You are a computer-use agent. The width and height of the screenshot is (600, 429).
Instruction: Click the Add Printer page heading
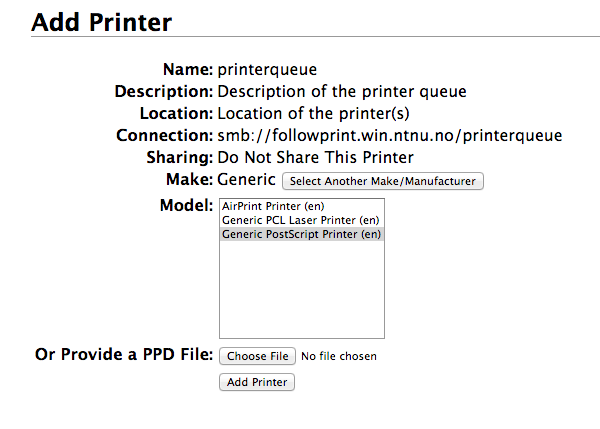click(102, 22)
